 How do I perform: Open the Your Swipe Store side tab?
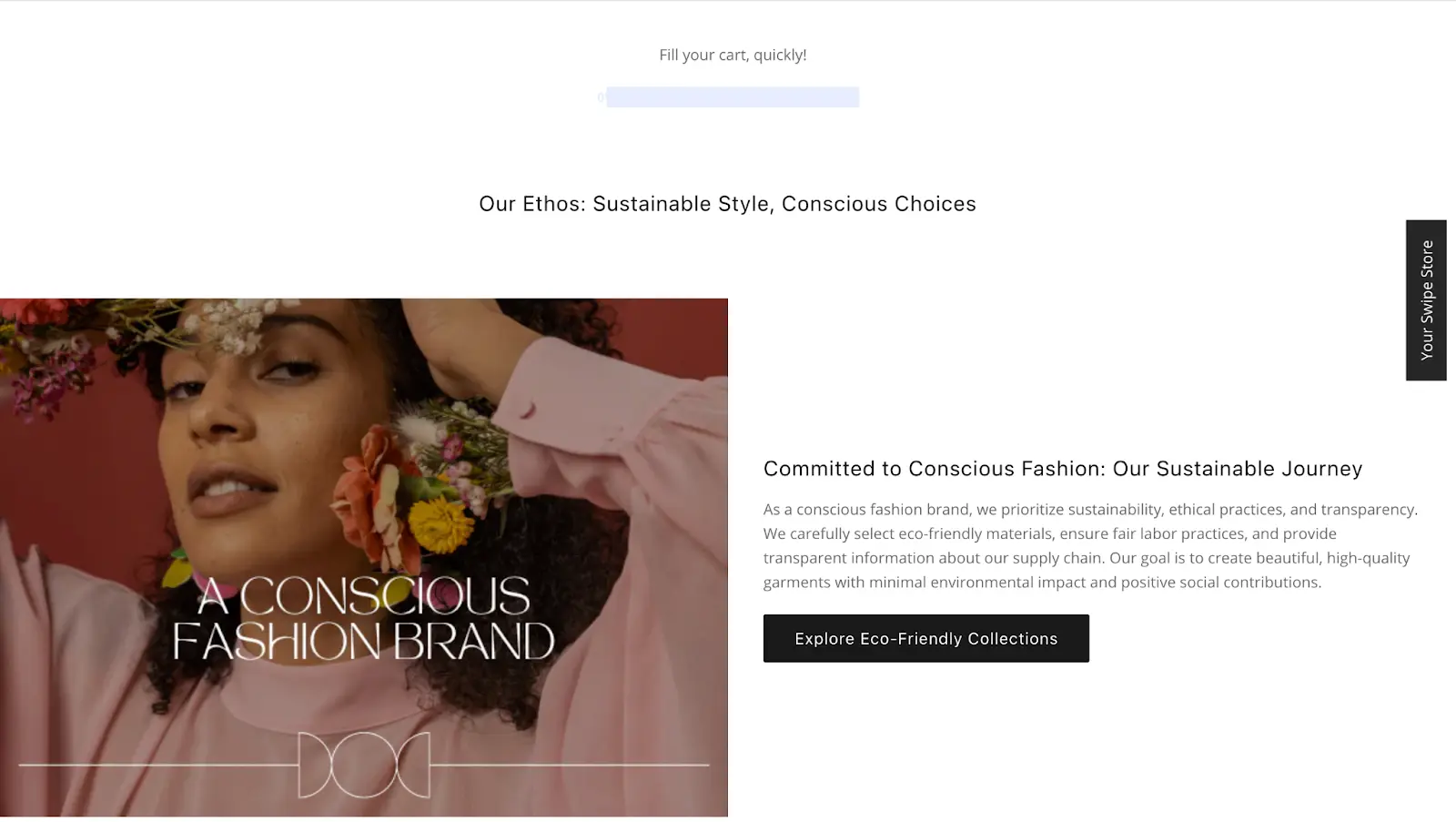point(1426,300)
